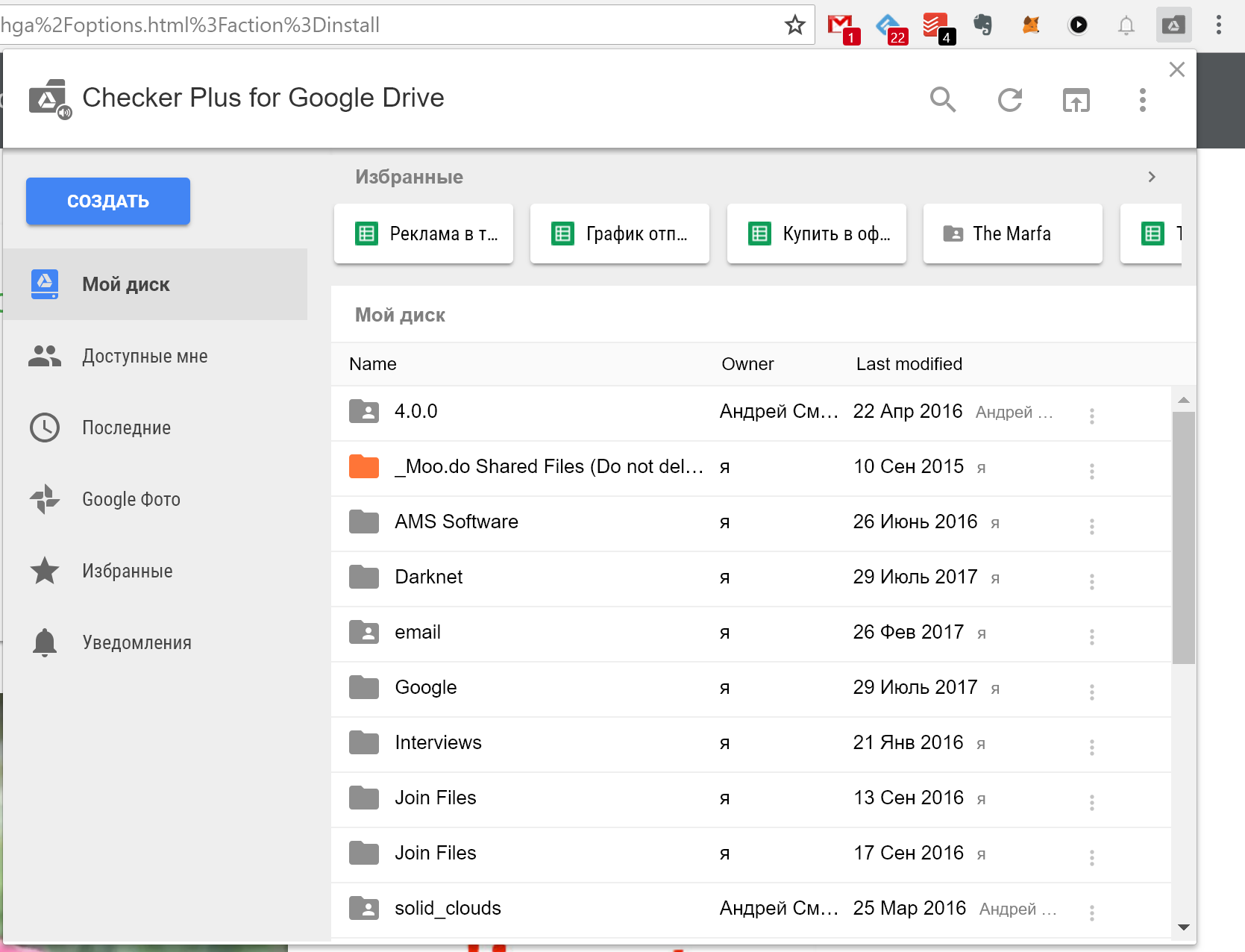Switch to the 'Последние' section
Image resolution: width=1245 pixels, height=952 pixels.
pyautogui.click(x=127, y=428)
